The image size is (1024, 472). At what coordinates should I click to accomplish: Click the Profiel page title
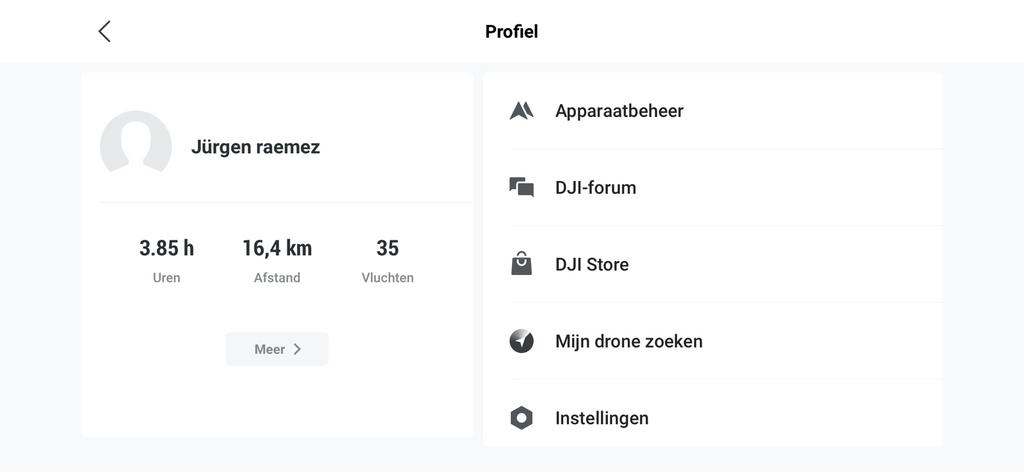click(x=512, y=31)
